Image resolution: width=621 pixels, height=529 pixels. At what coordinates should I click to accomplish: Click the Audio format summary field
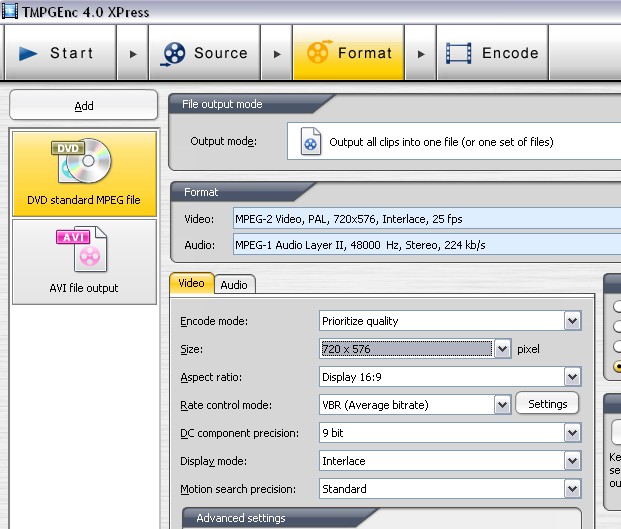pos(427,245)
